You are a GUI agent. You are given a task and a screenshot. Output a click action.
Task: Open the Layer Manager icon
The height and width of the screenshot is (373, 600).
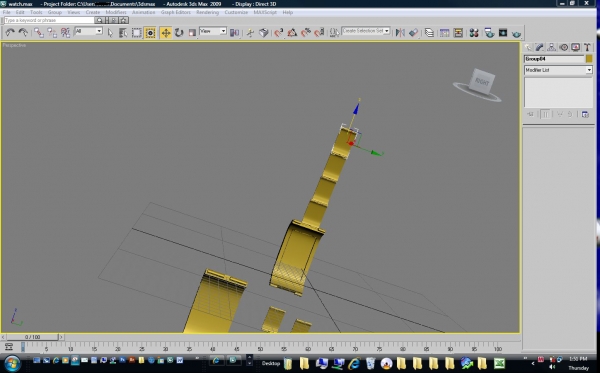click(429, 33)
